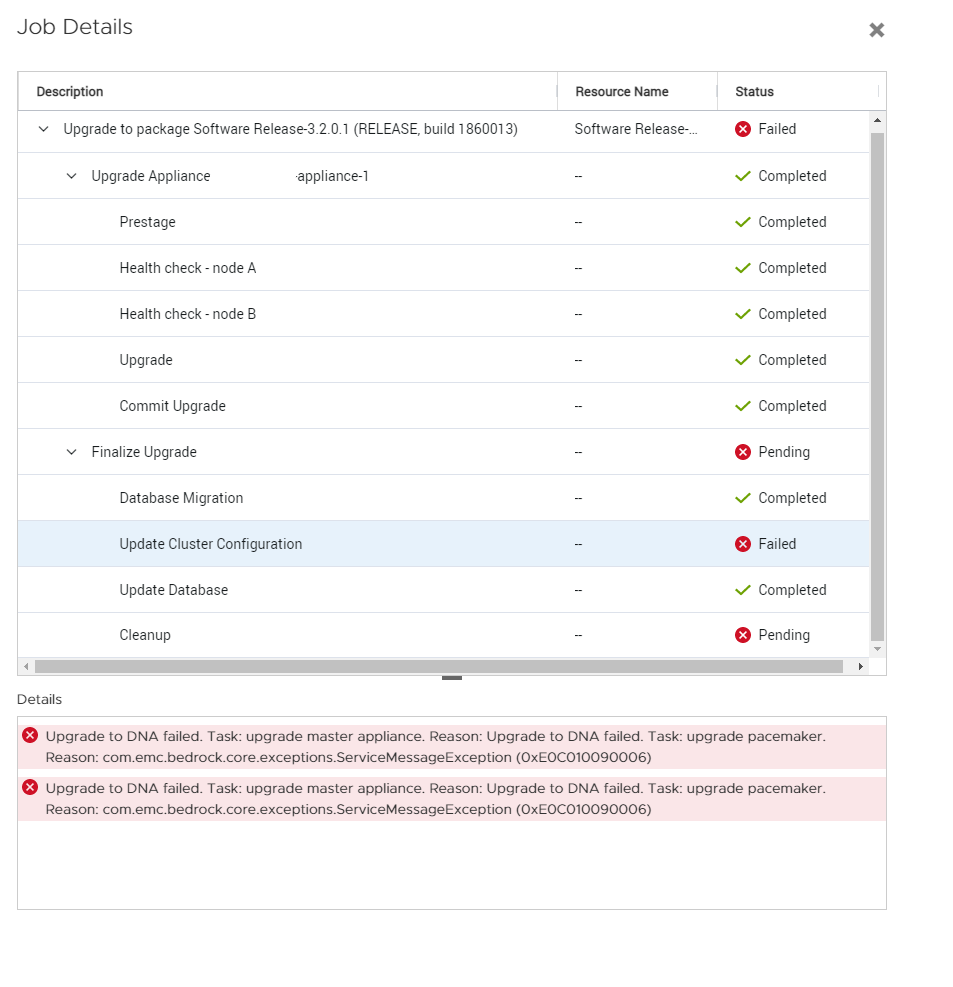
Task: Collapse the Upgrade Appliance appliance-1 section
Action: (71, 176)
